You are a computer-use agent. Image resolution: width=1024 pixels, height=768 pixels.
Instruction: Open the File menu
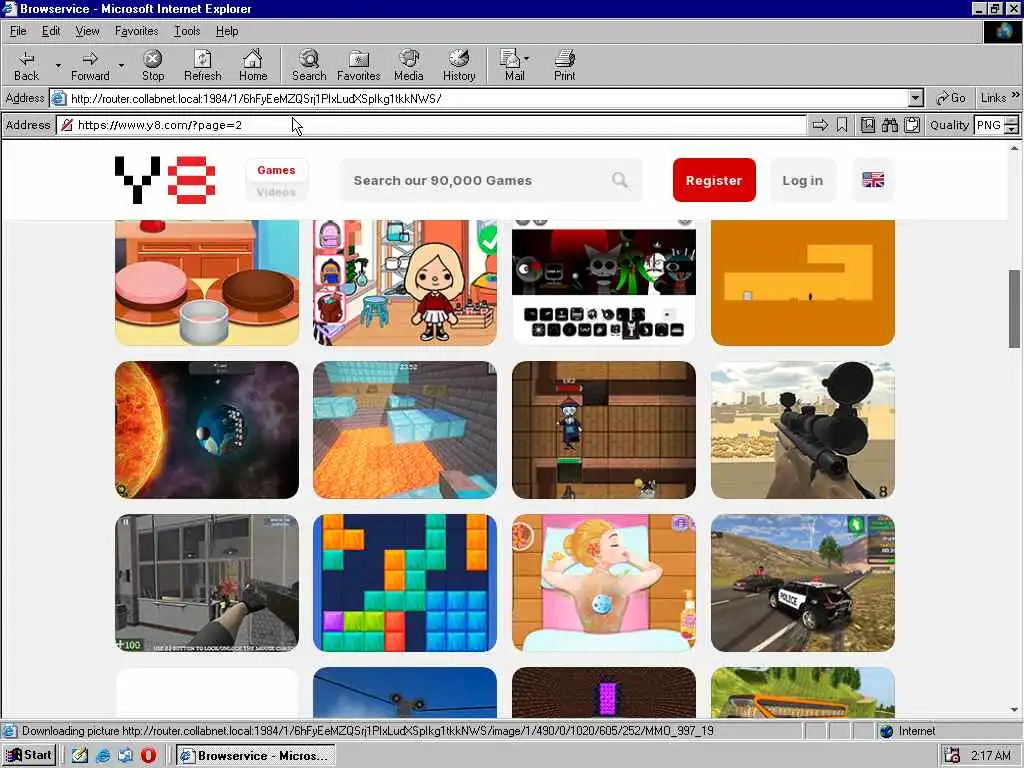click(18, 31)
